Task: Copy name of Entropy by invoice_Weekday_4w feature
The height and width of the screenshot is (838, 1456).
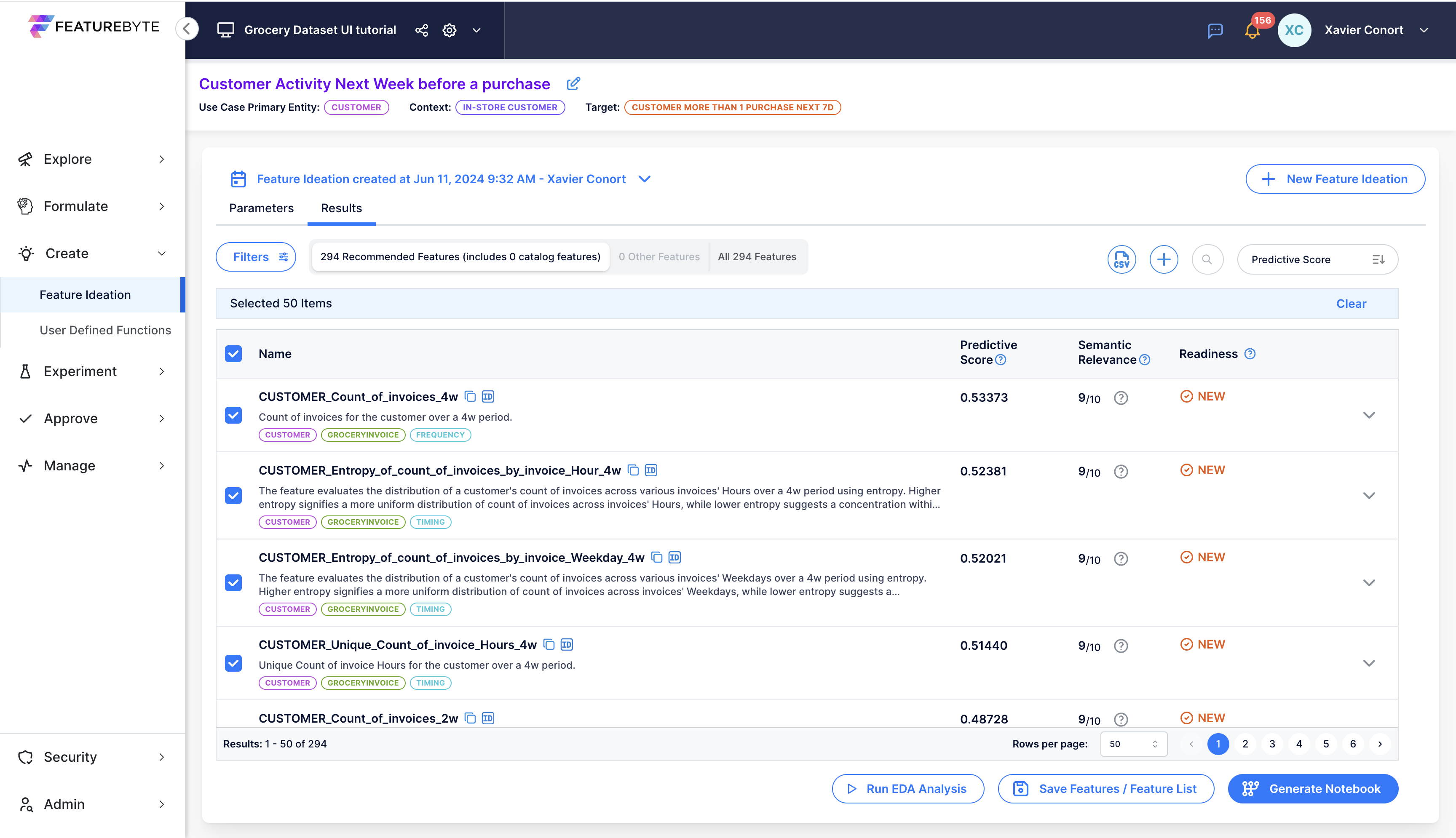Action: coord(656,557)
